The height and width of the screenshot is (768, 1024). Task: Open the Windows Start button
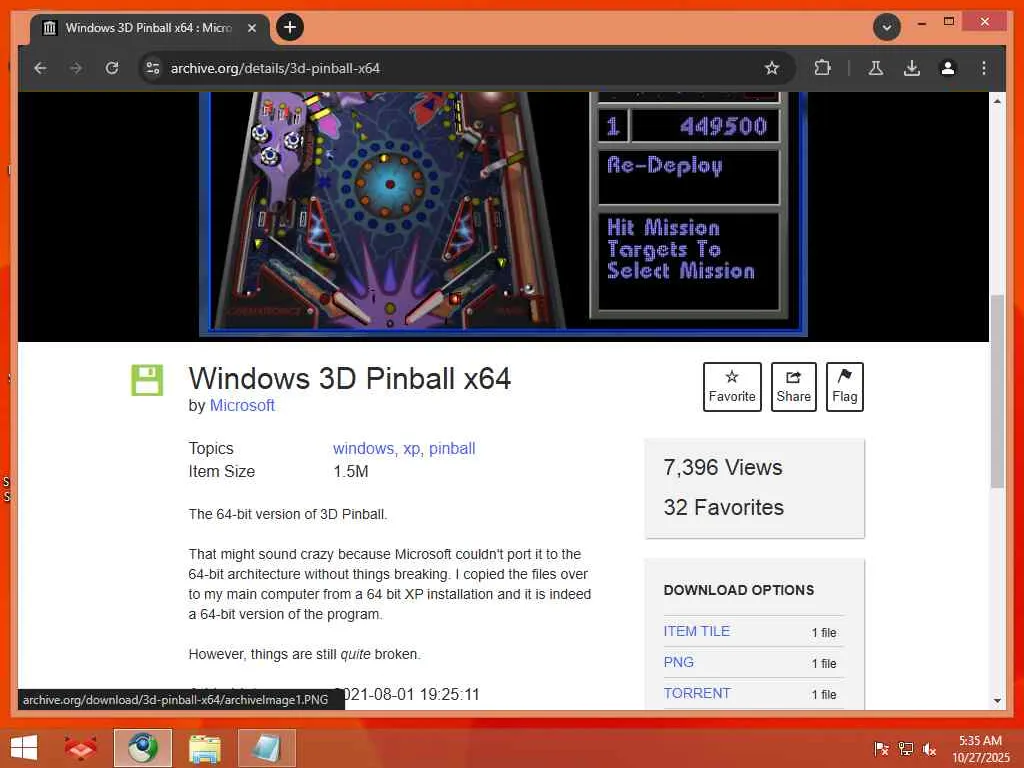point(24,748)
